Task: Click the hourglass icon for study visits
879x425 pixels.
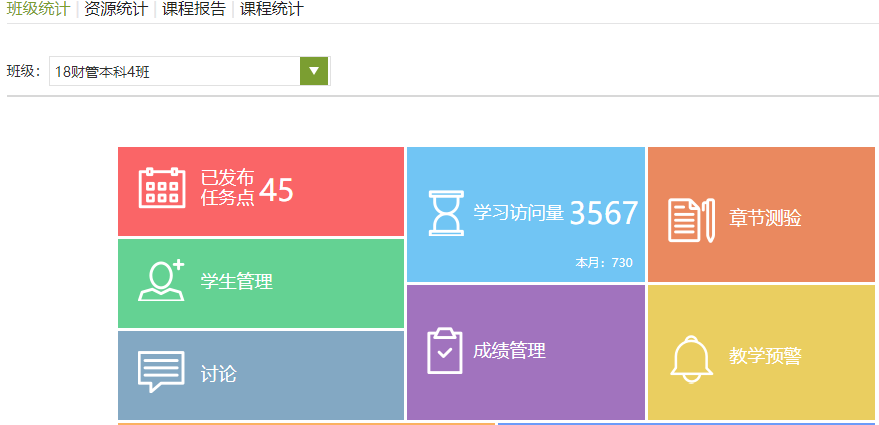Action: click(445, 213)
